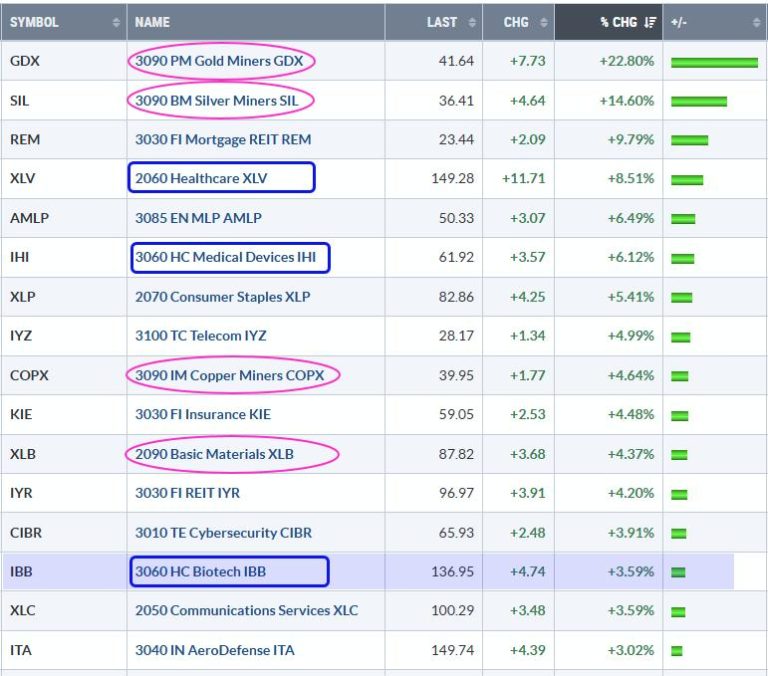
Task: Open 3010 TE Cybersecurity CIBR link
Action: pyautogui.click(x=226, y=532)
